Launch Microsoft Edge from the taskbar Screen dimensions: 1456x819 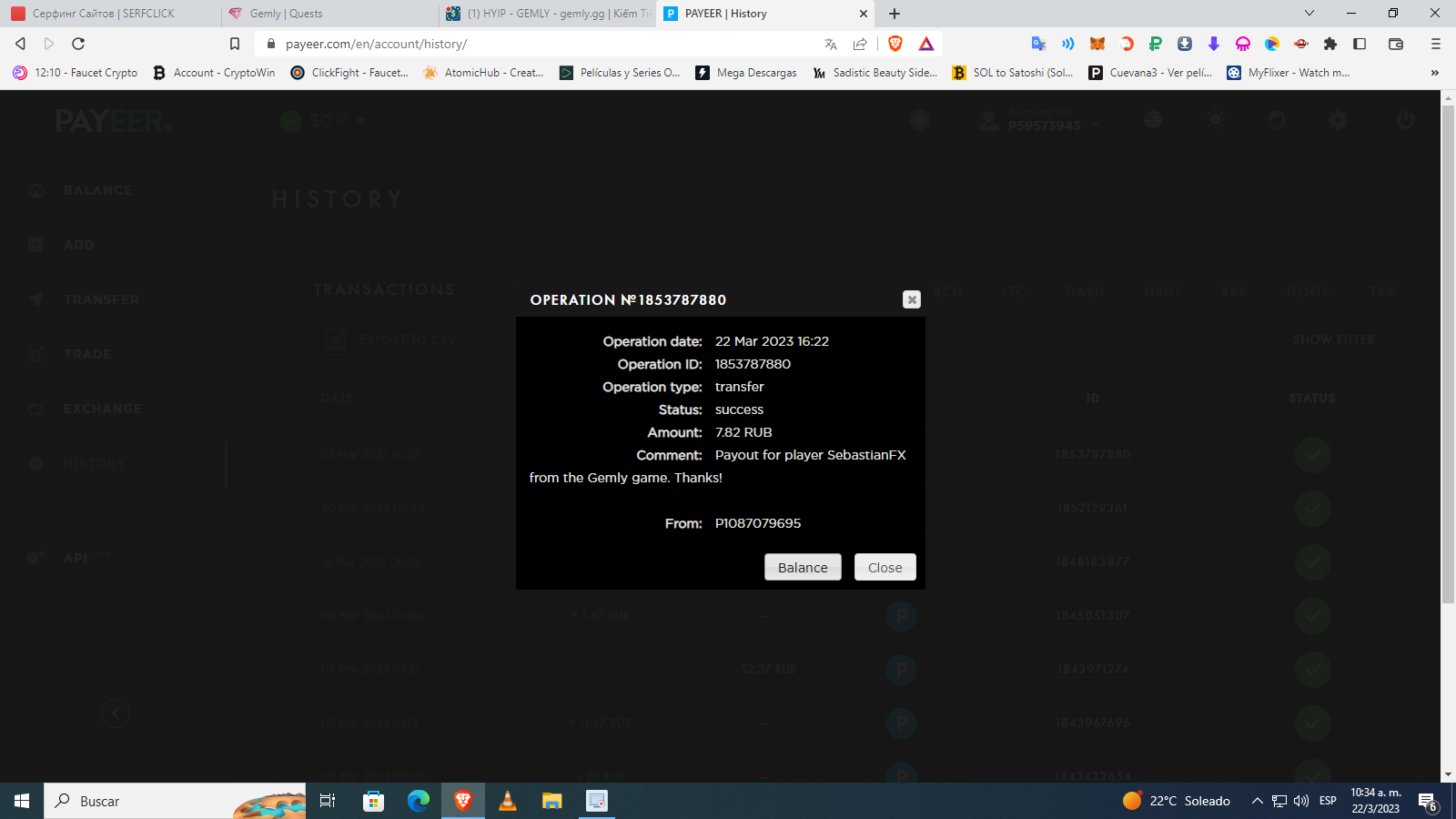click(x=418, y=801)
